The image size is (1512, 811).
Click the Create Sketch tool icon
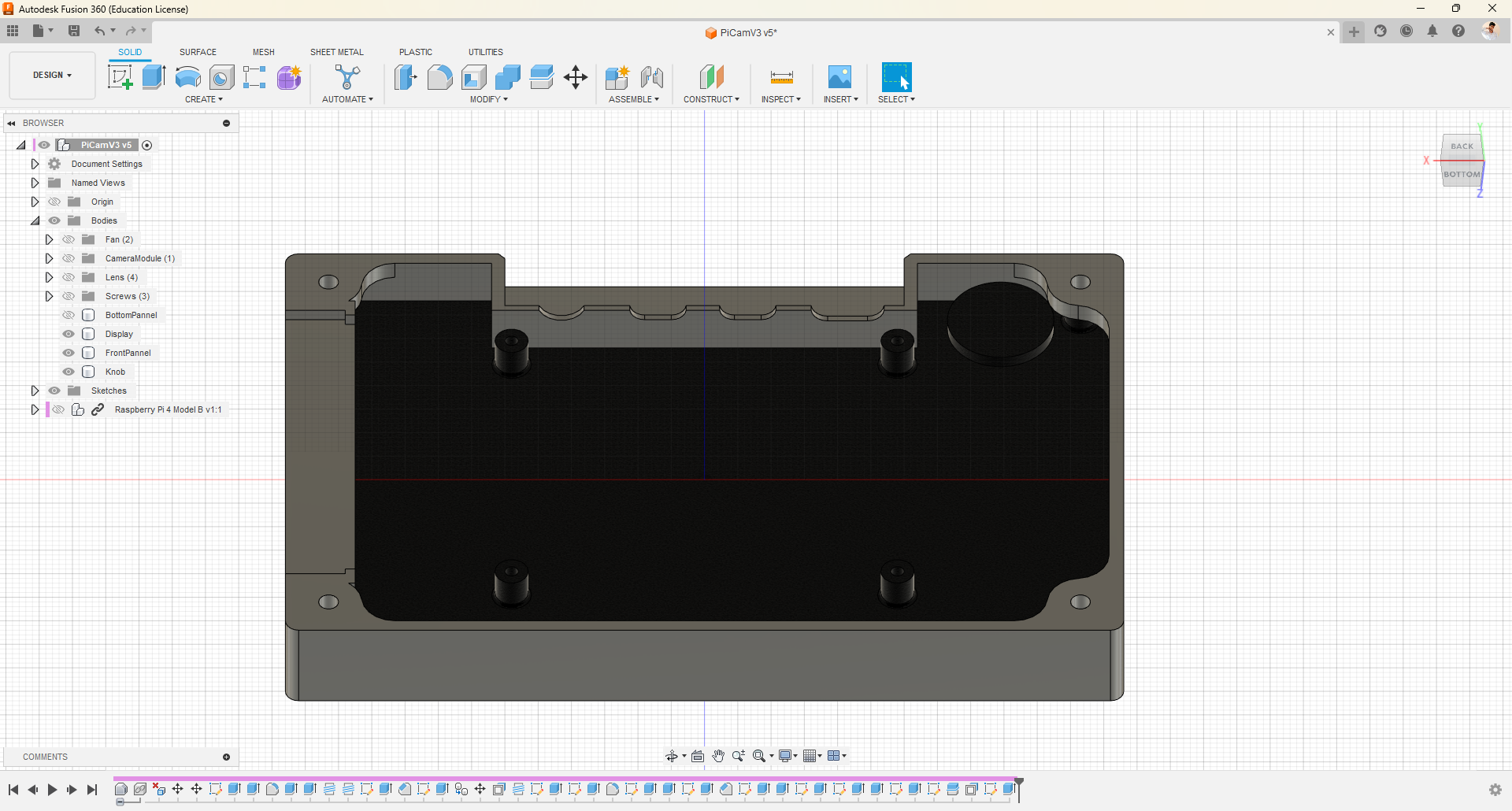[120, 77]
